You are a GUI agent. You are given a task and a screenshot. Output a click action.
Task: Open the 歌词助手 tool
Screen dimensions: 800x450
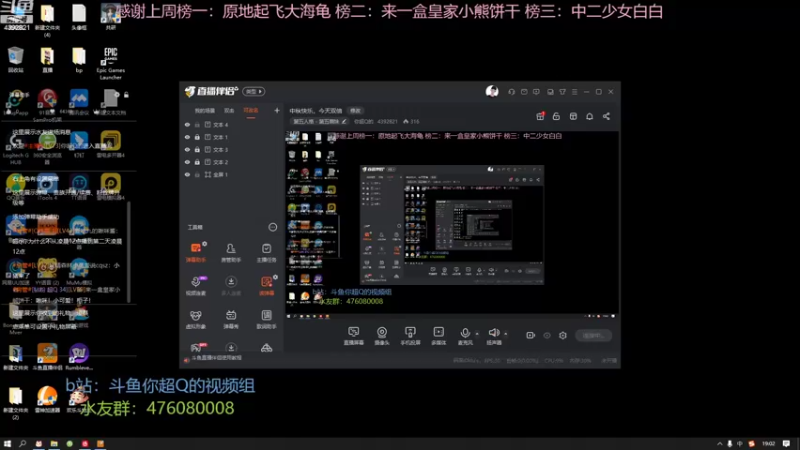click(x=266, y=319)
